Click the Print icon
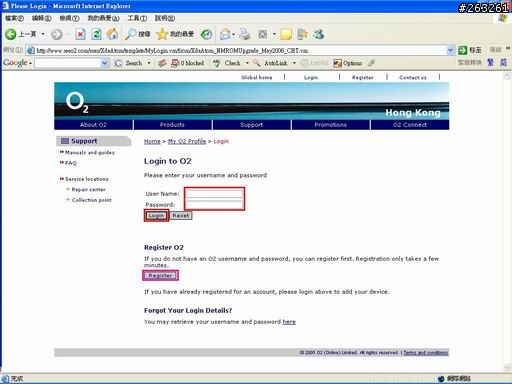This screenshot has height=384, width=512. [x=245, y=34]
